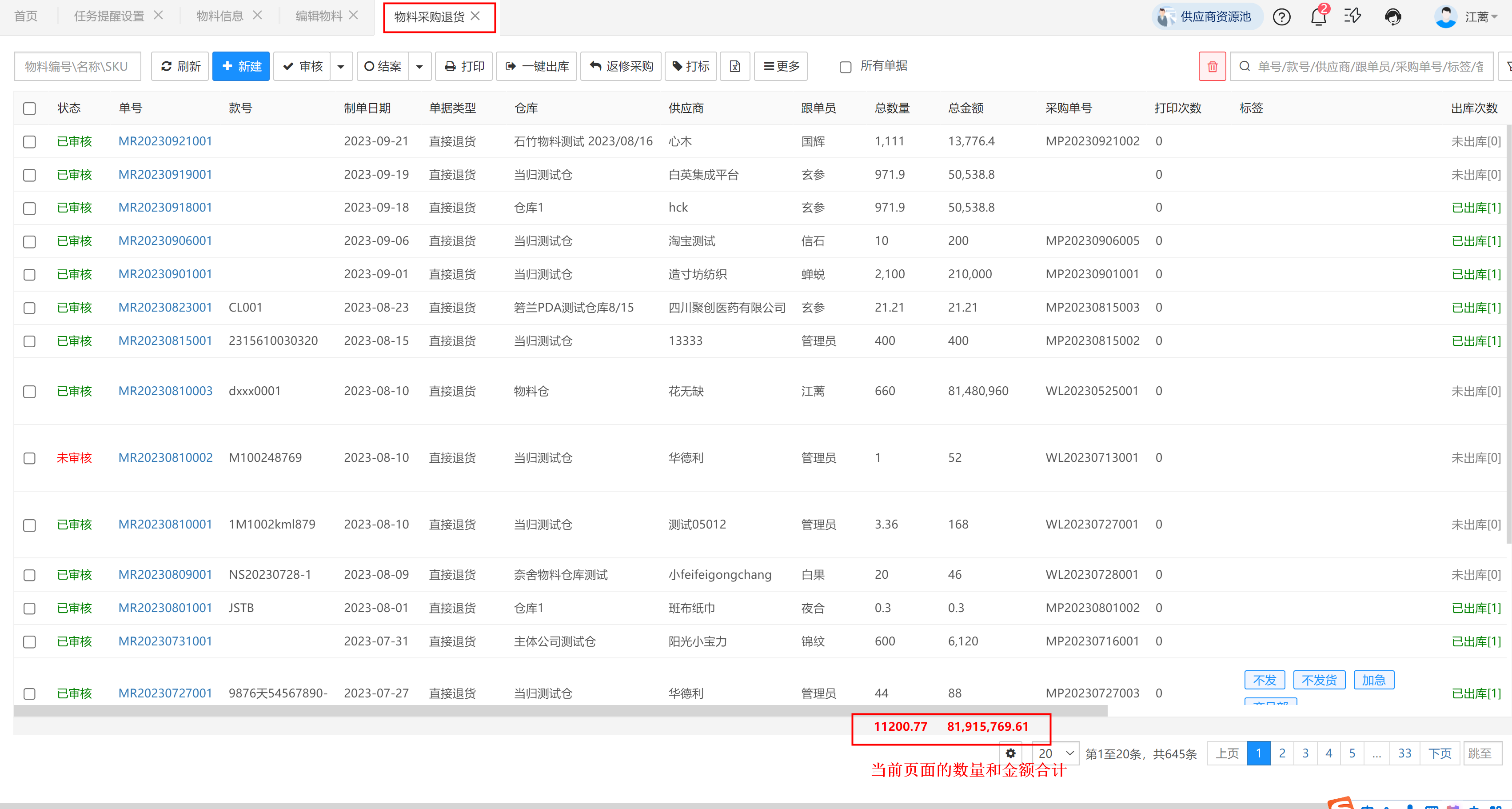The image size is (1512, 809).
Task: Open table settings gear icon
Action: pos(1011,753)
